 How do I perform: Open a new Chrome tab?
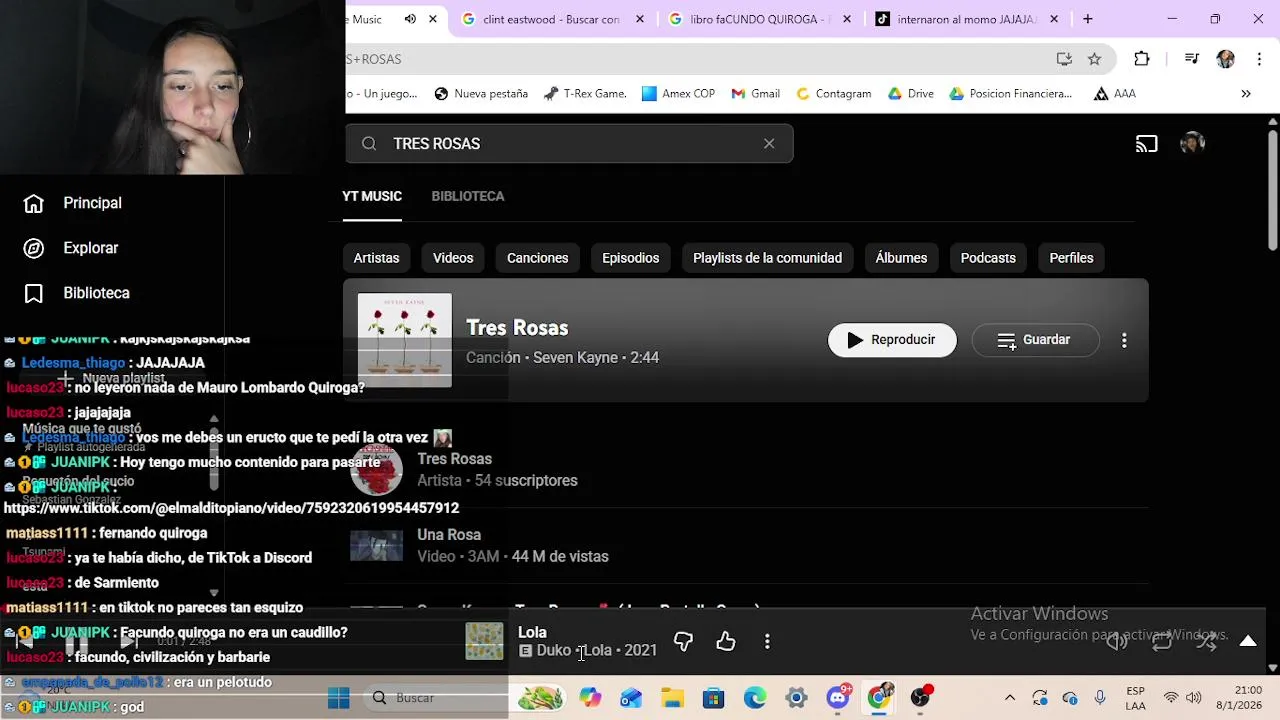coord(1088,19)
